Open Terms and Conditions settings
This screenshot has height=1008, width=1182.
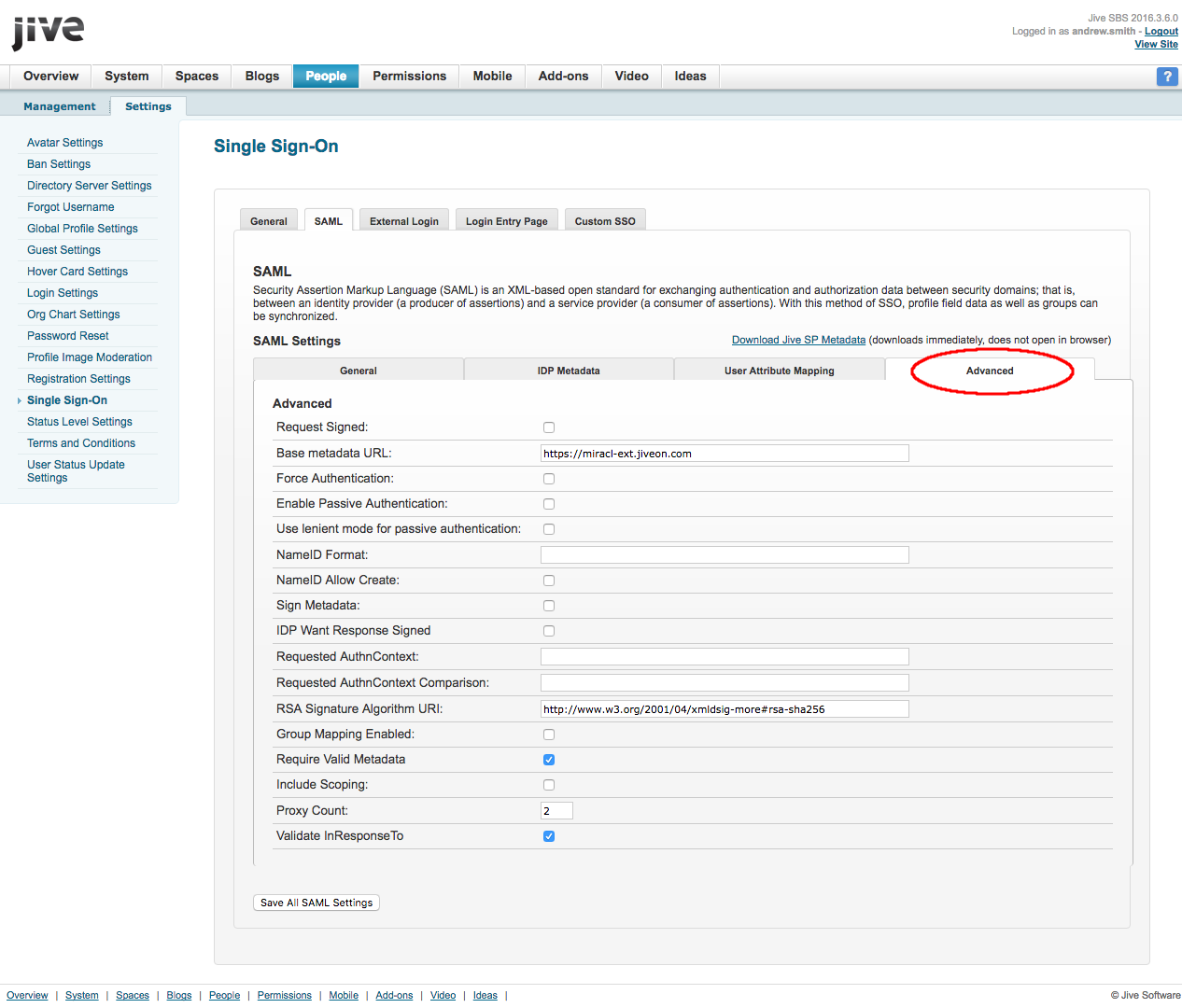(81, 443)
